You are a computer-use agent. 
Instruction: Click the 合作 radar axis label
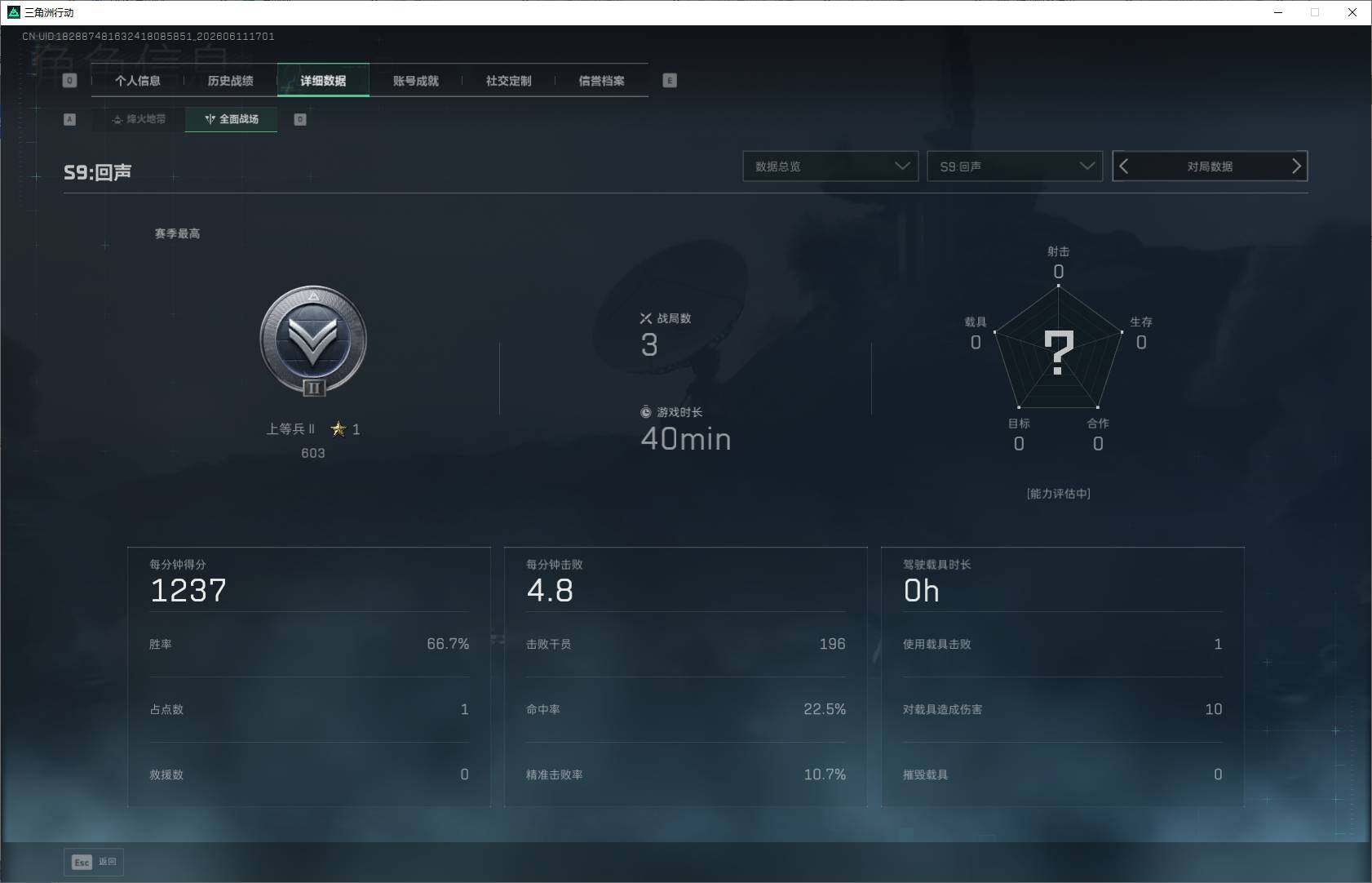pyautogui.click(x=1098, y=423)
